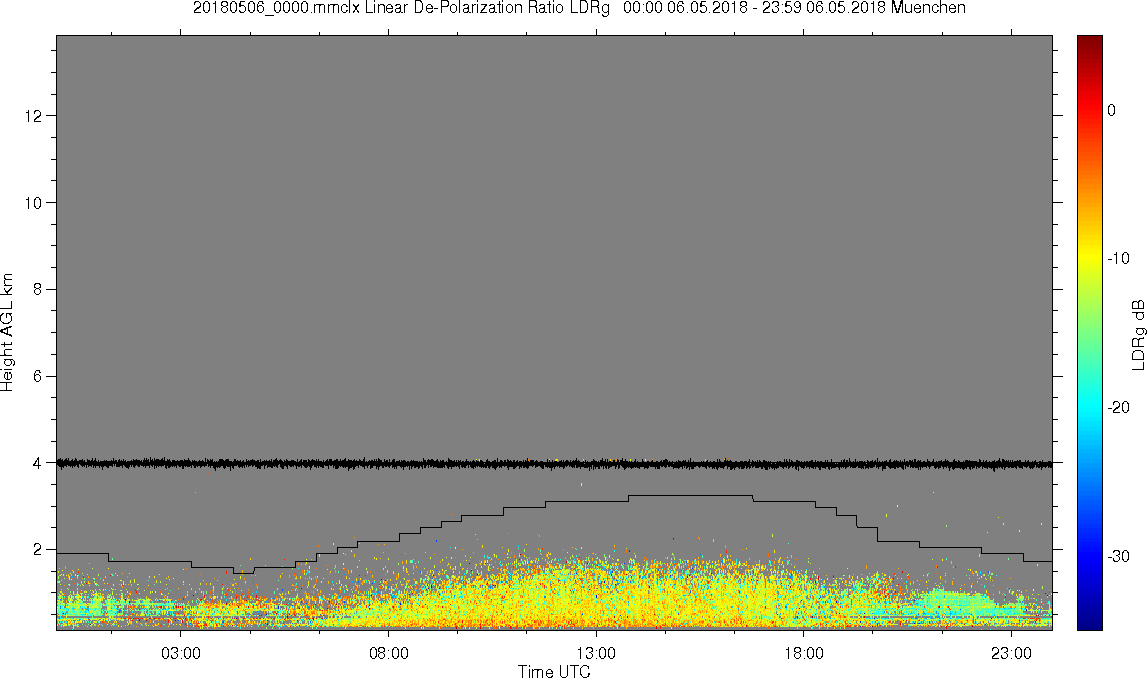This screenshot has width=1147, height=678.
Task: Click the 23:00 time tick label
Action: [1012, 653]
